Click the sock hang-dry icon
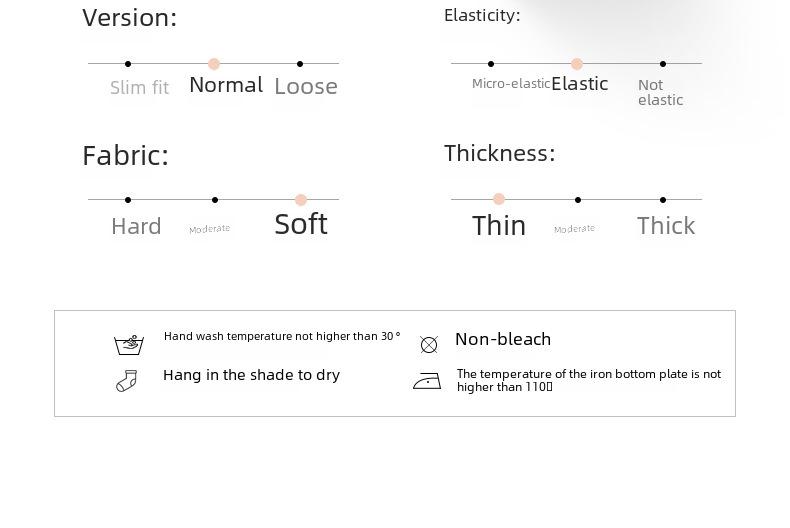Screen dimensions: 790x528 click(x=127, y=380)
